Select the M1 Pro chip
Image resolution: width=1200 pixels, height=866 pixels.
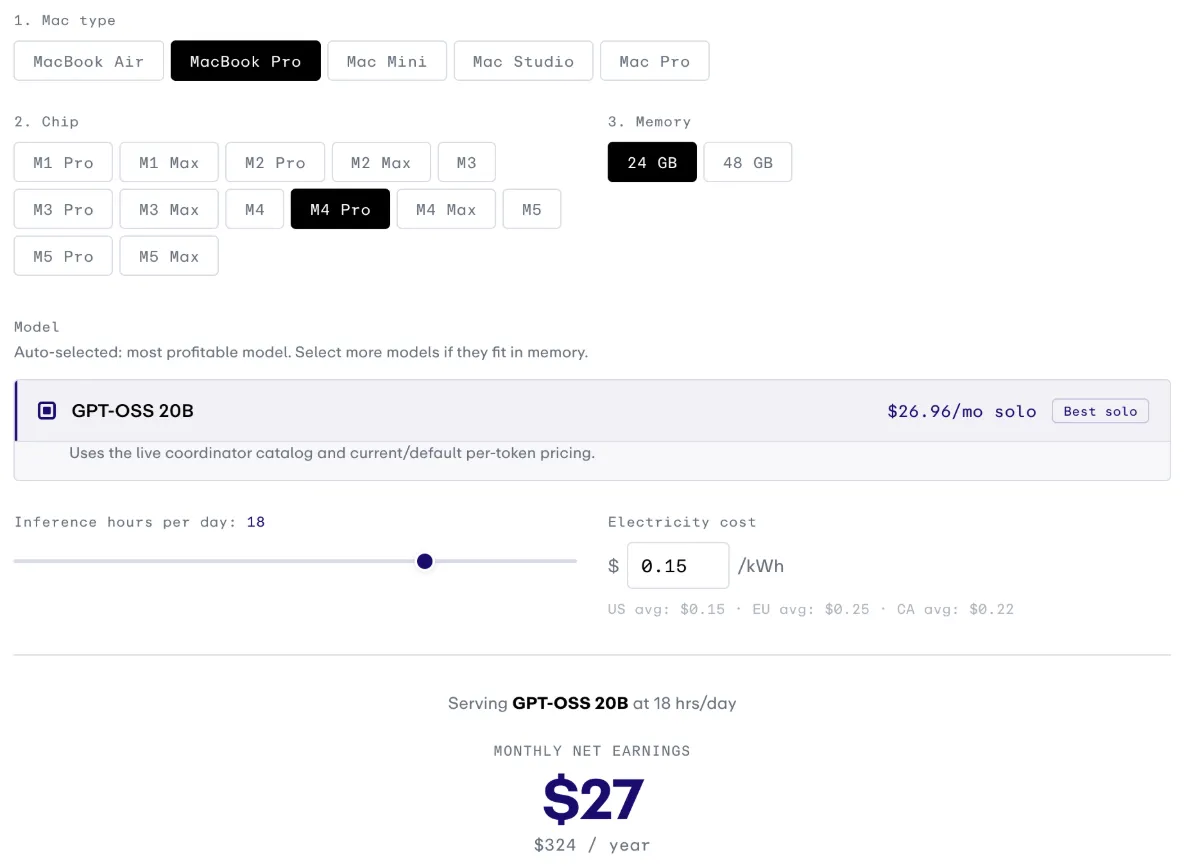pos(63,162)
